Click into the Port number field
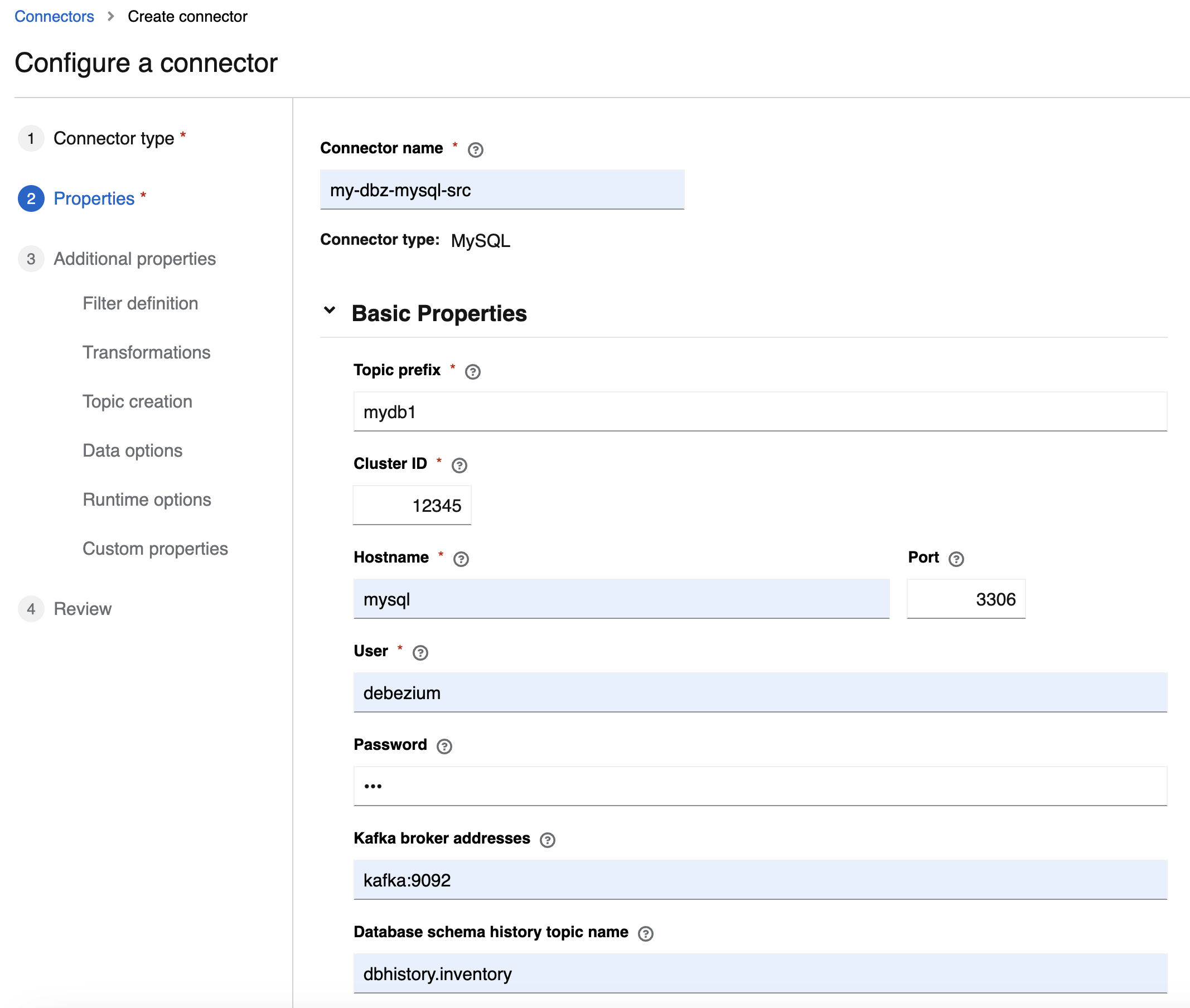1190x1008 pixels. tap(965, 599)
